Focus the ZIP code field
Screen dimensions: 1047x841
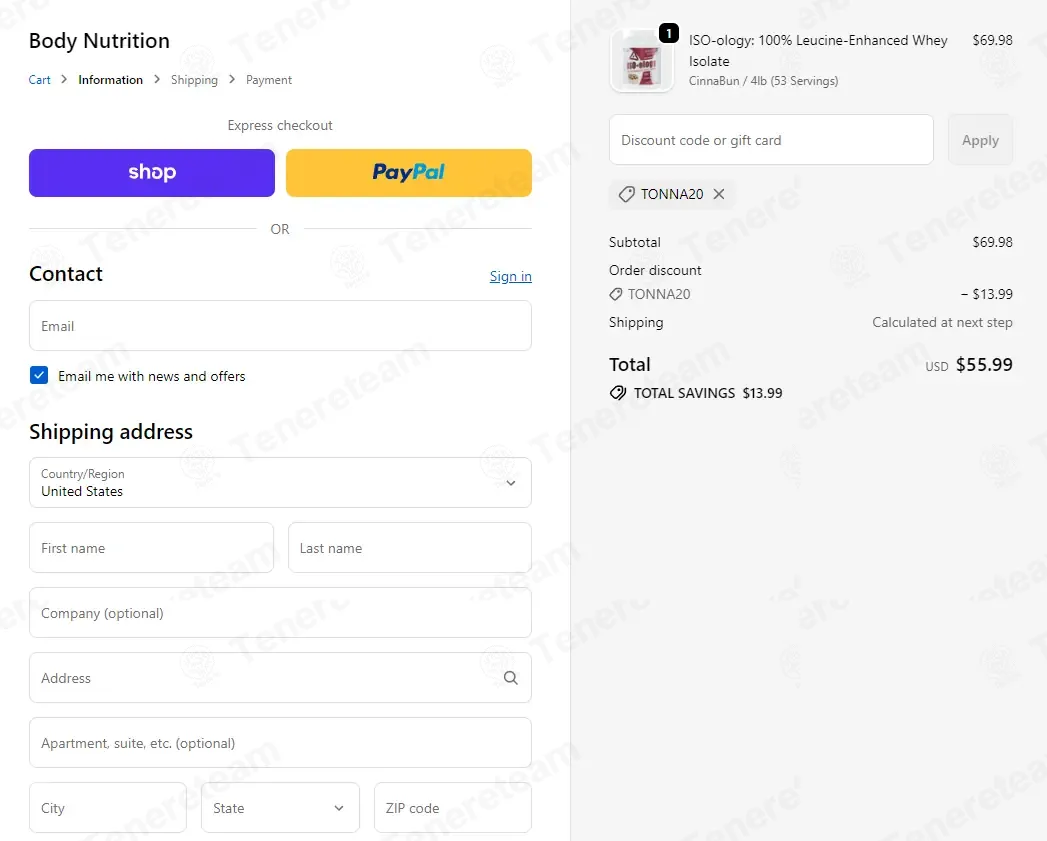453,808
